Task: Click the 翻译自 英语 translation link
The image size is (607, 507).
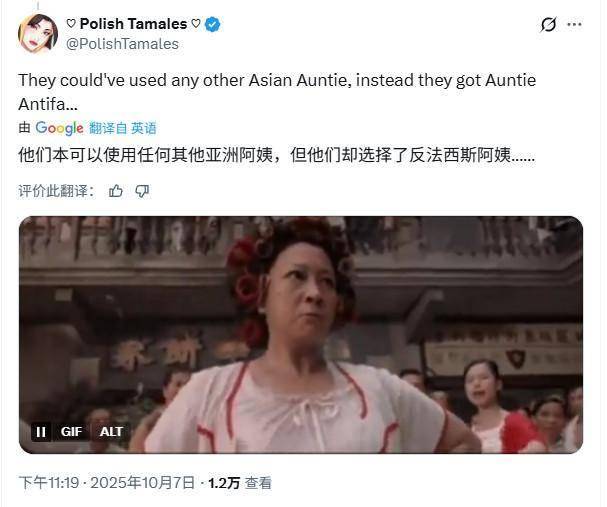Action: [123, 128]
